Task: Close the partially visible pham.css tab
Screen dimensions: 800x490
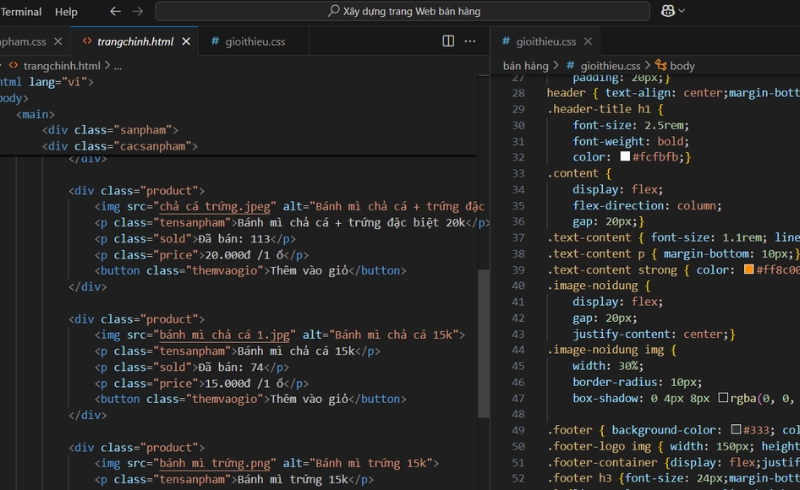Action: [58, 41]
